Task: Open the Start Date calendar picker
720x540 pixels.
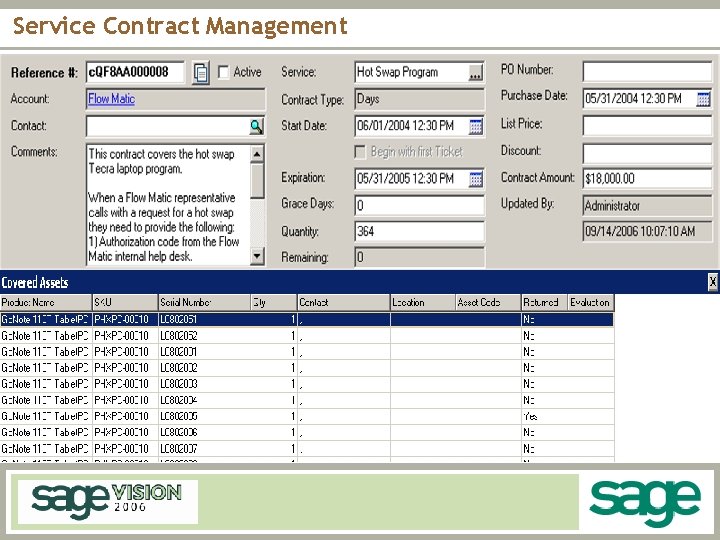Action: point(476,126)
